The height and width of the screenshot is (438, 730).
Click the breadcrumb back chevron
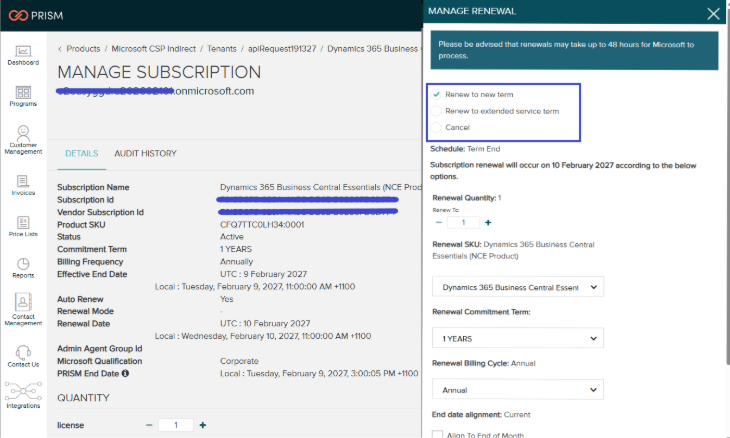pos(60,49)
